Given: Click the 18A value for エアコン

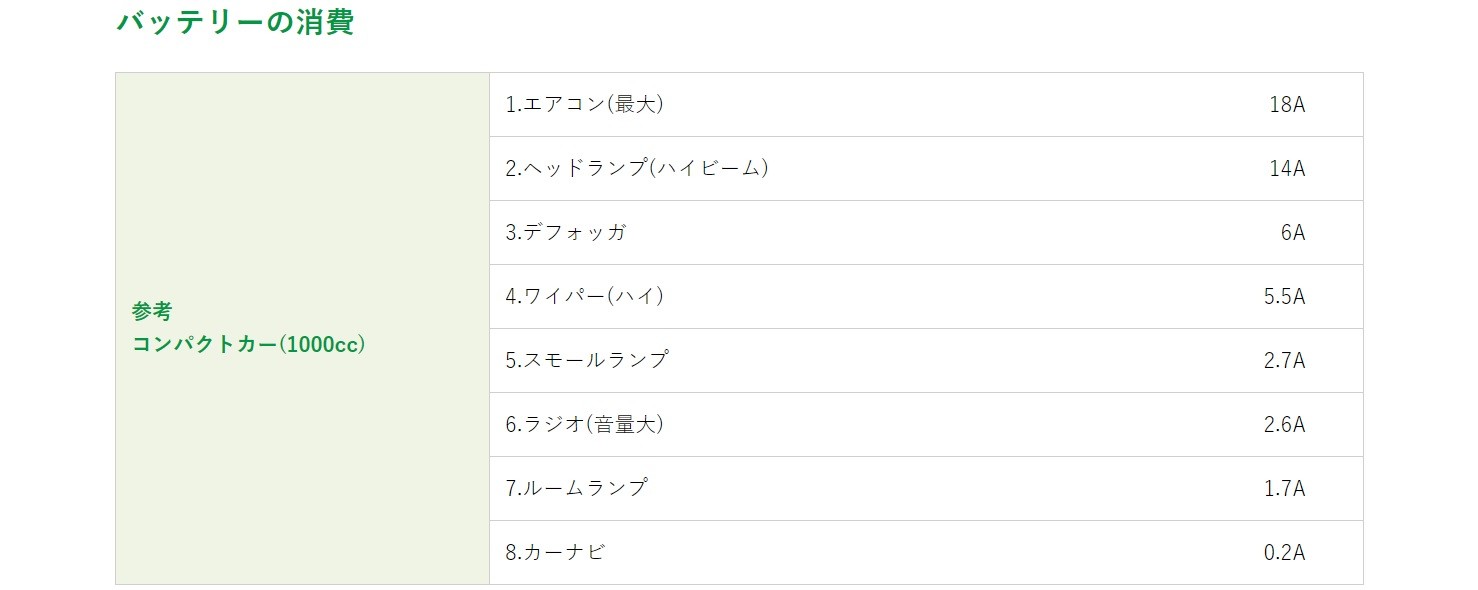Looking at the screenshot, I should point(1286,104).
